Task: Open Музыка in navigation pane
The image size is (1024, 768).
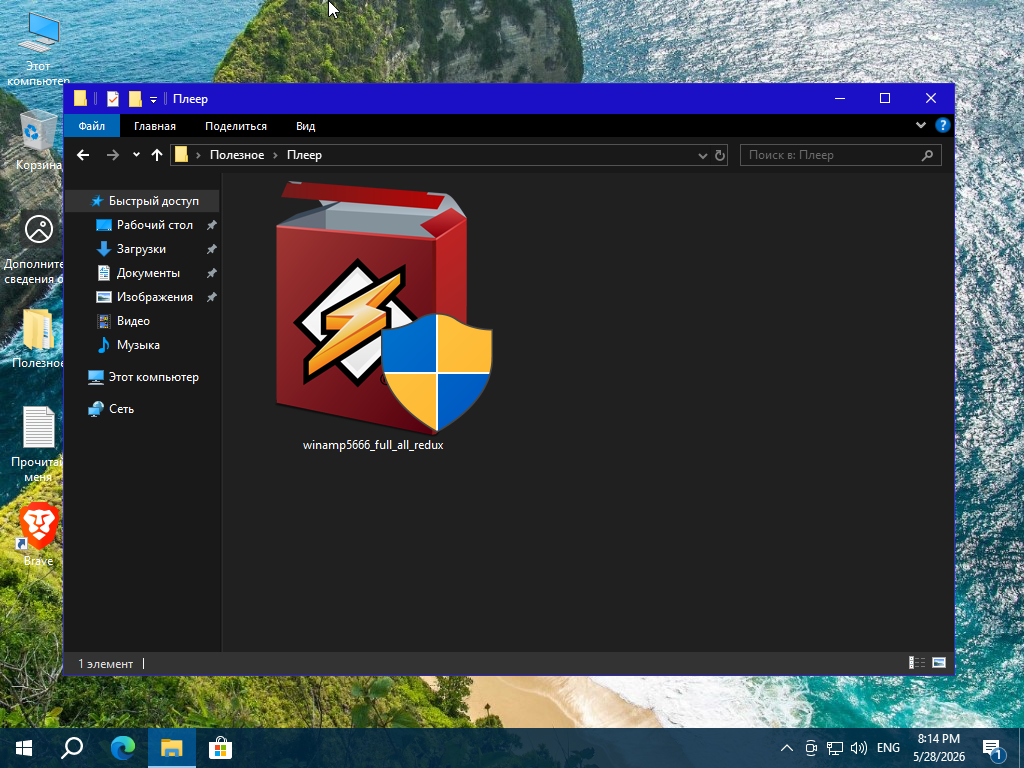Action: click(138, 345)
